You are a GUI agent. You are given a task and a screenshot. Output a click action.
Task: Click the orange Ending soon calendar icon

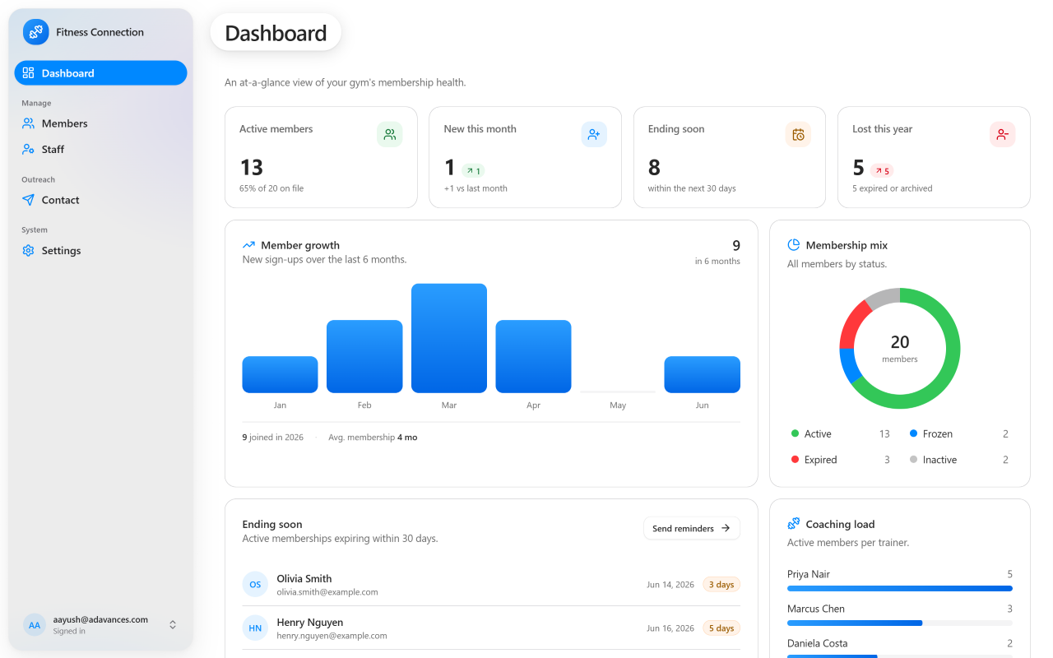point(798,134)
